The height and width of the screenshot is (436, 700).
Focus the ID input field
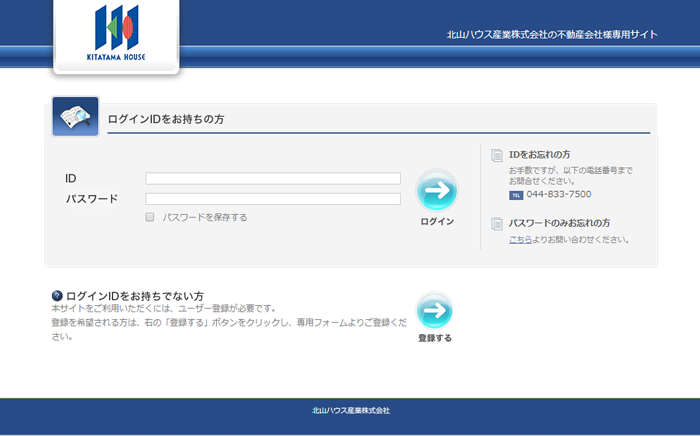click(273, 179)
